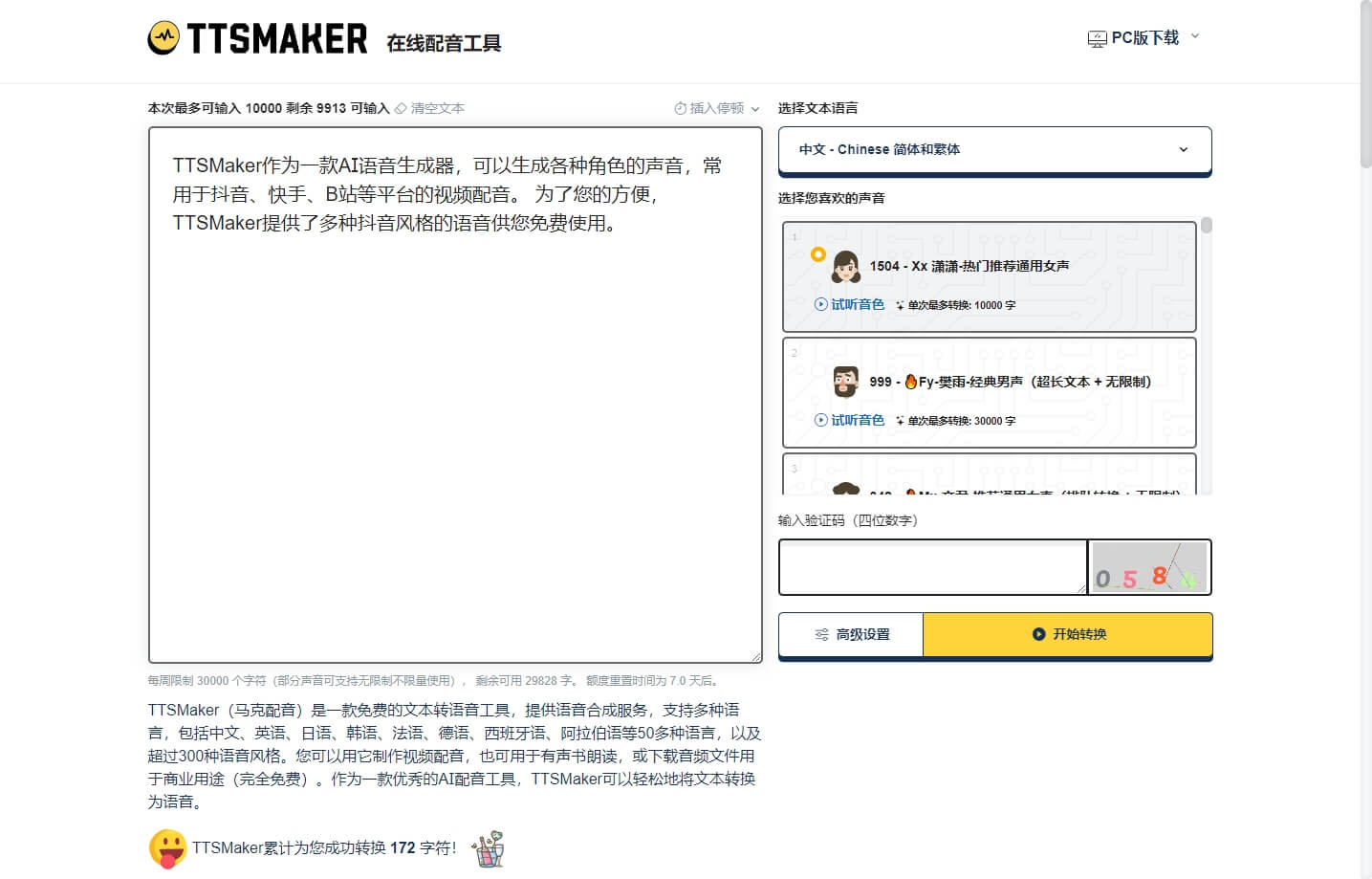Open the 中文 - Chinese language dropdown
The height and width of the screenshot is (879, 1372).
[994, 149]
